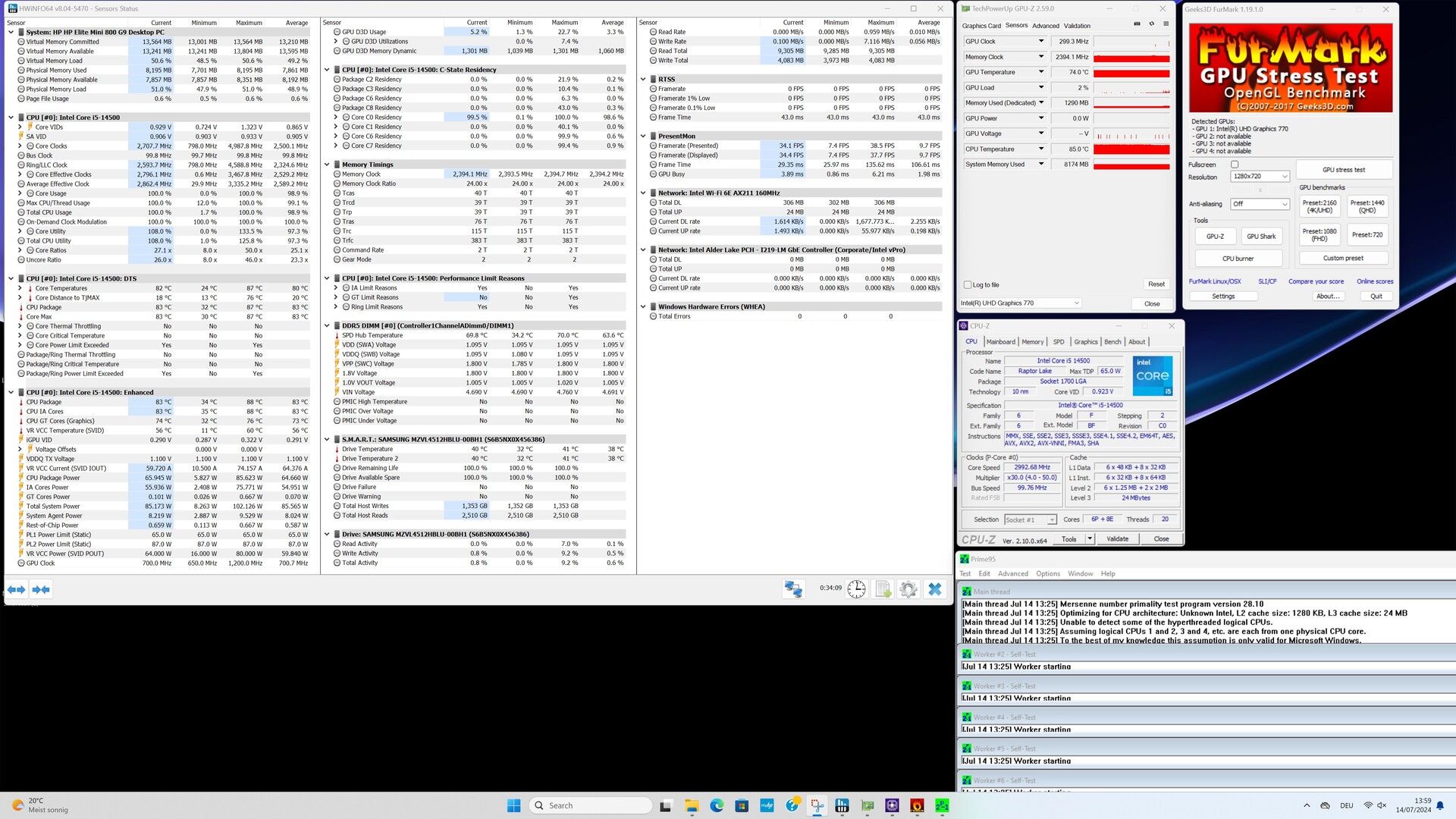Open Compare your score link in FurMark
The image size is (1456, 819).
click(1316, 281)
